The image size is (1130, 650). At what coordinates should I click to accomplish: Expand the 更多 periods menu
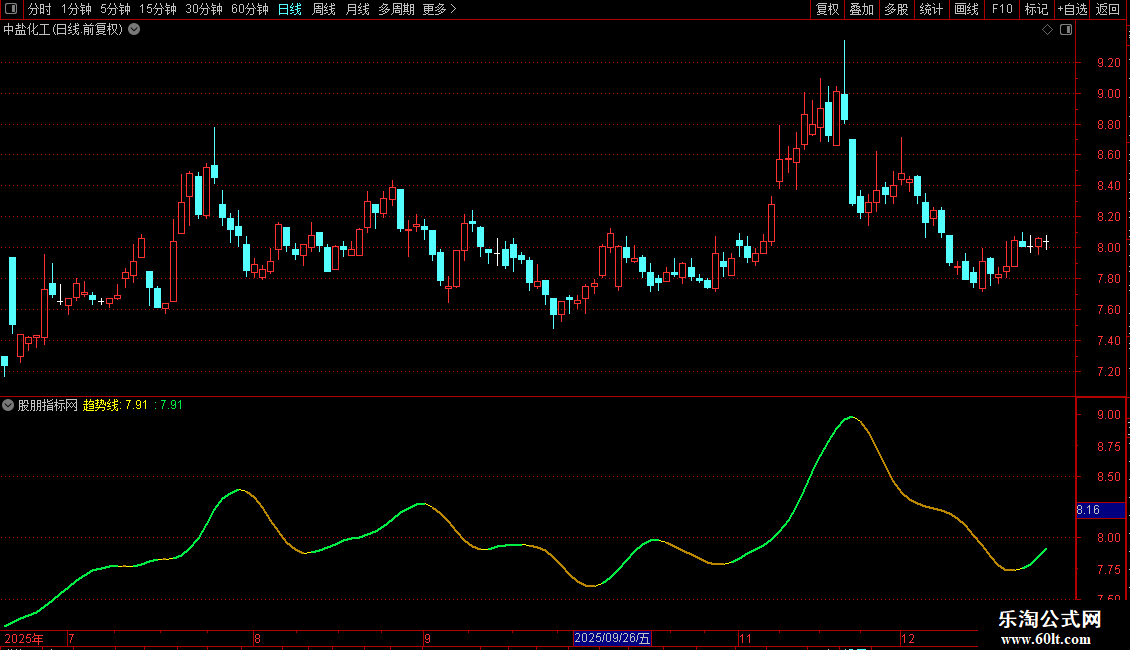coord(440,9)
